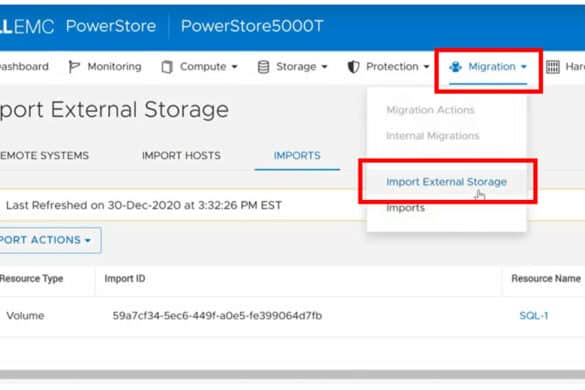Click the Monitoring navigation item
585x390 pixels.
pyautogui.click(x=105, y=67)
